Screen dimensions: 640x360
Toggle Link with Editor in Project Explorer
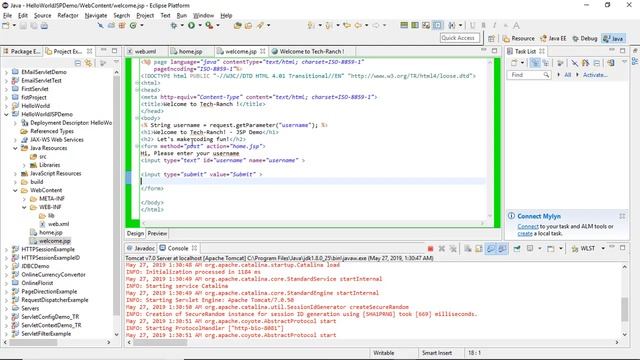click(89, 63)
